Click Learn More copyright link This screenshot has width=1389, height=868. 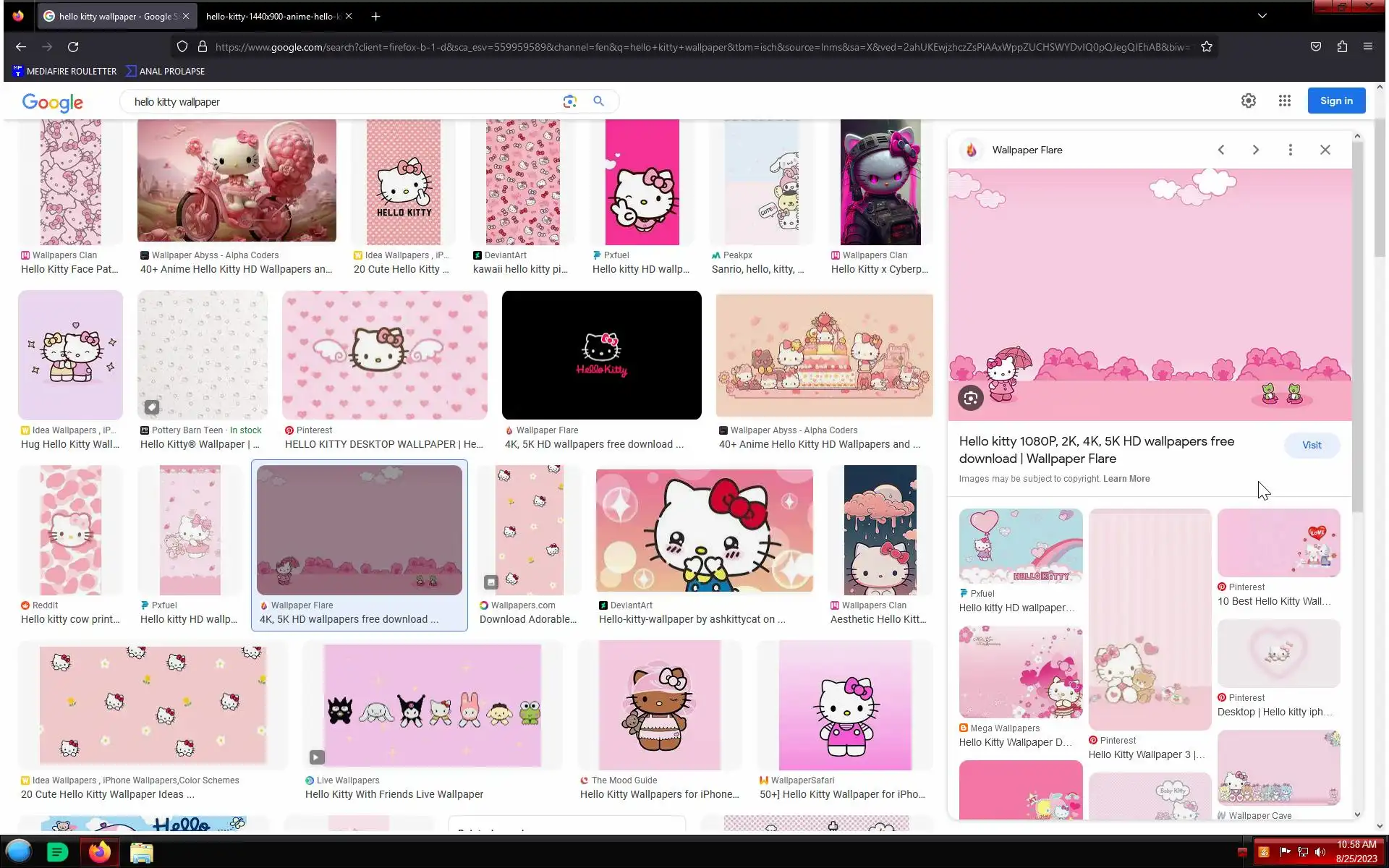[x=1126, y=479]
